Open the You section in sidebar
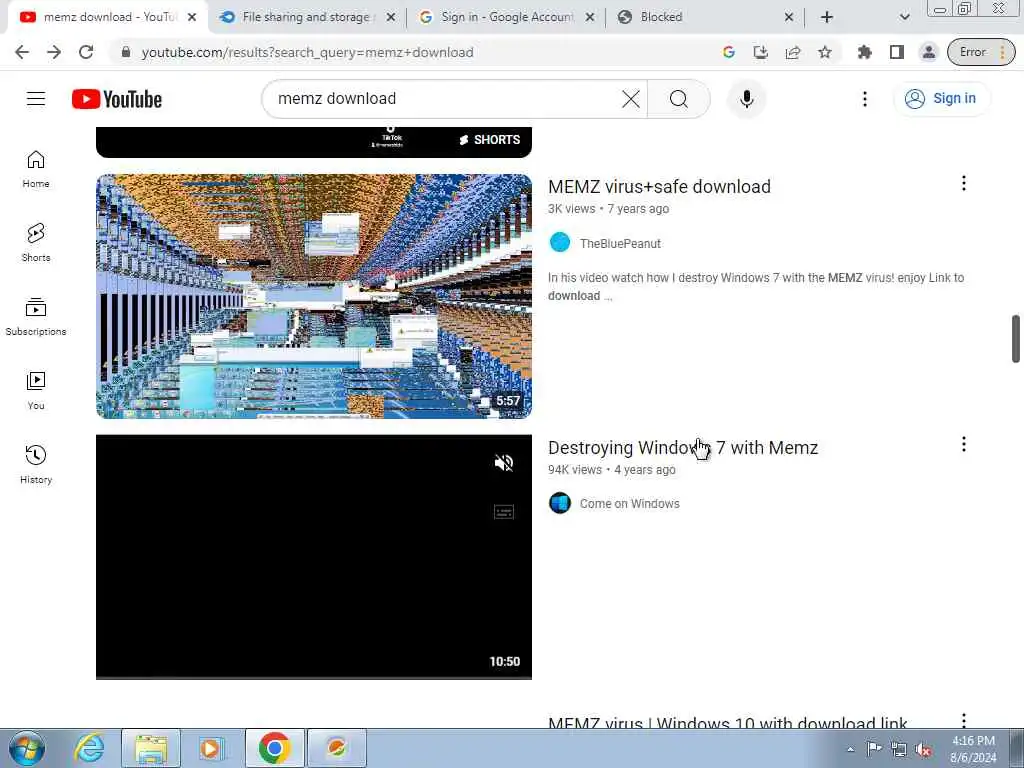Viewport: 1024px width, 768px height. [x=36, y=391]
